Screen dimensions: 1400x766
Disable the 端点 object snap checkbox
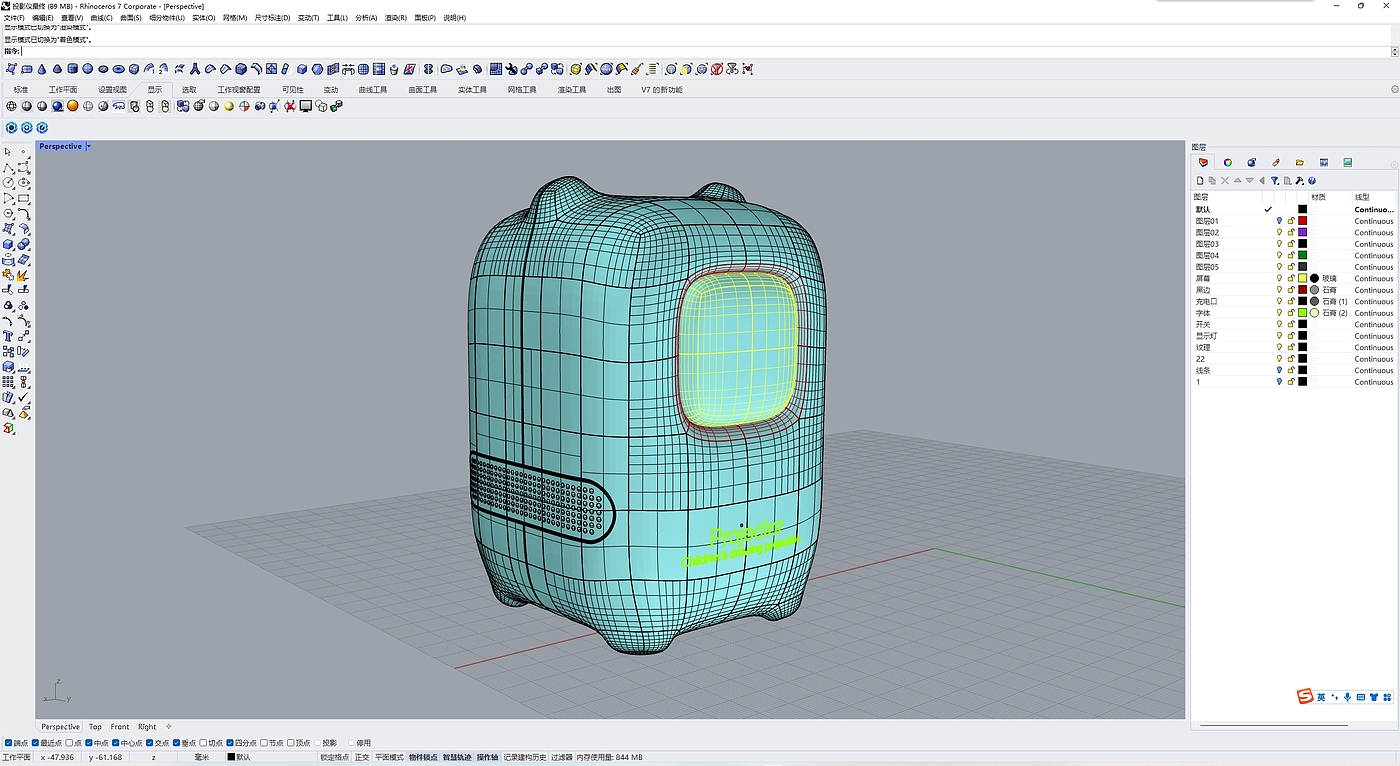(9, 743)
